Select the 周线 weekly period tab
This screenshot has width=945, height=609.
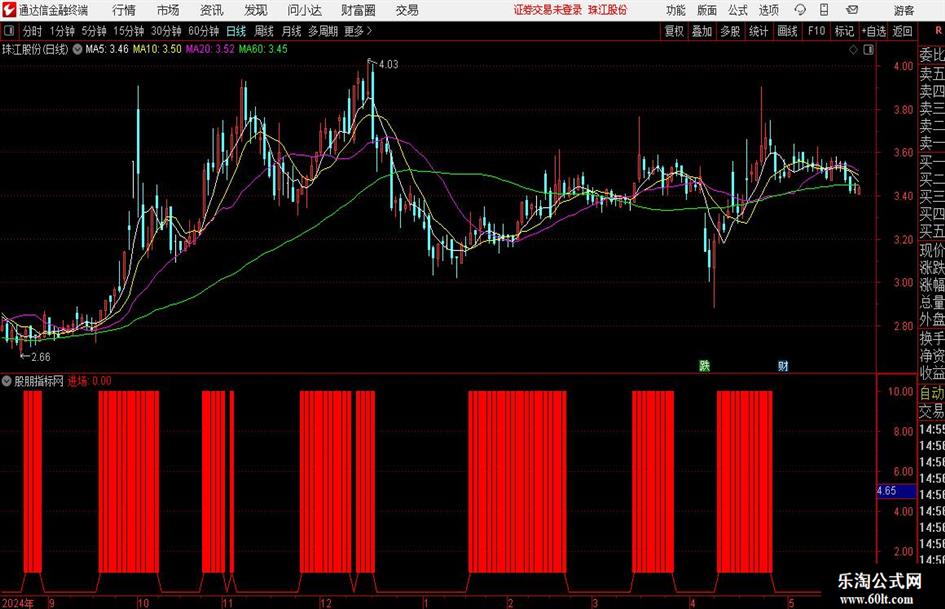pyautogui.click(x=264, y=31)
